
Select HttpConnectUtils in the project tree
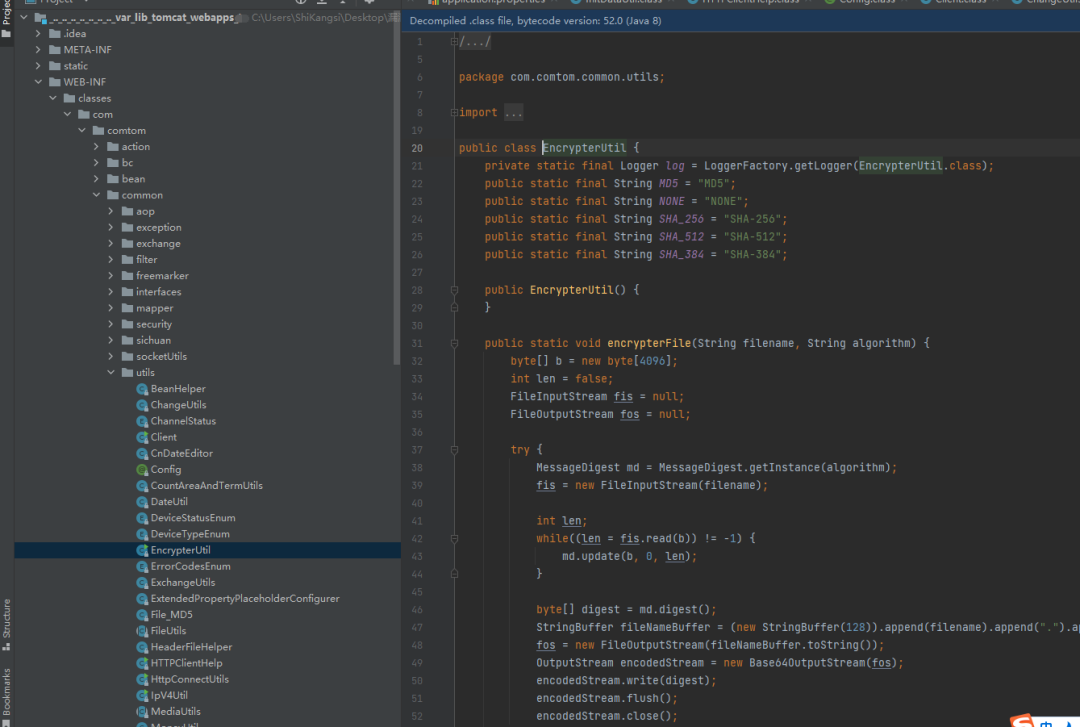click(189, 679)
